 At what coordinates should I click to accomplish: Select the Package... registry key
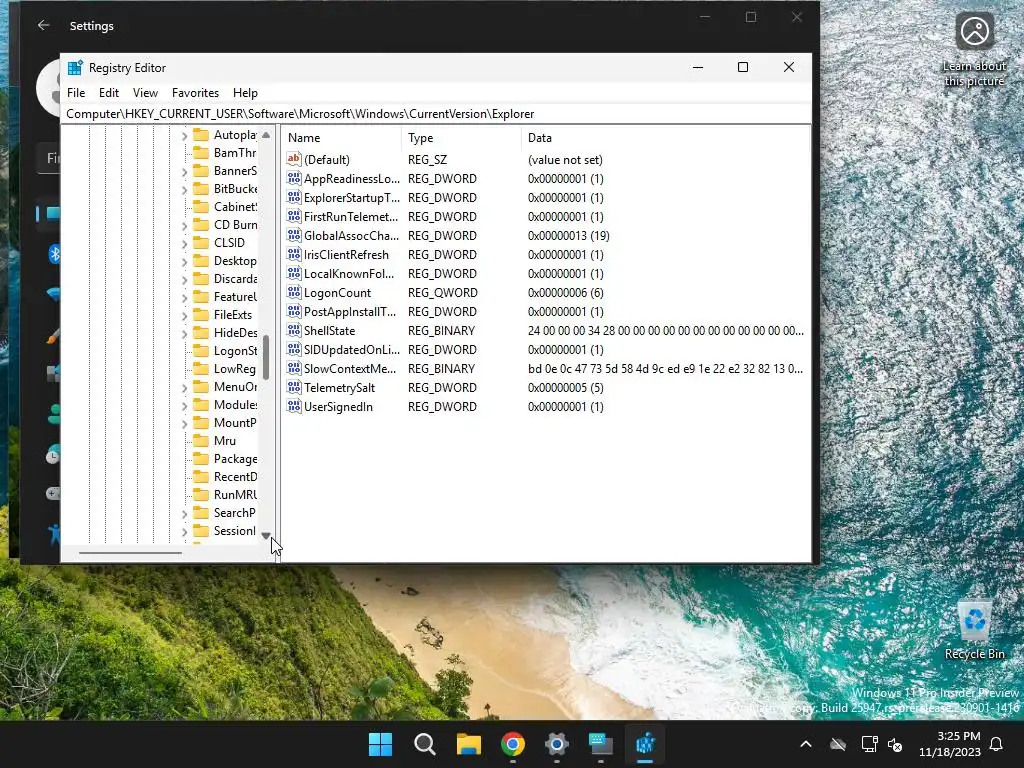235,458
